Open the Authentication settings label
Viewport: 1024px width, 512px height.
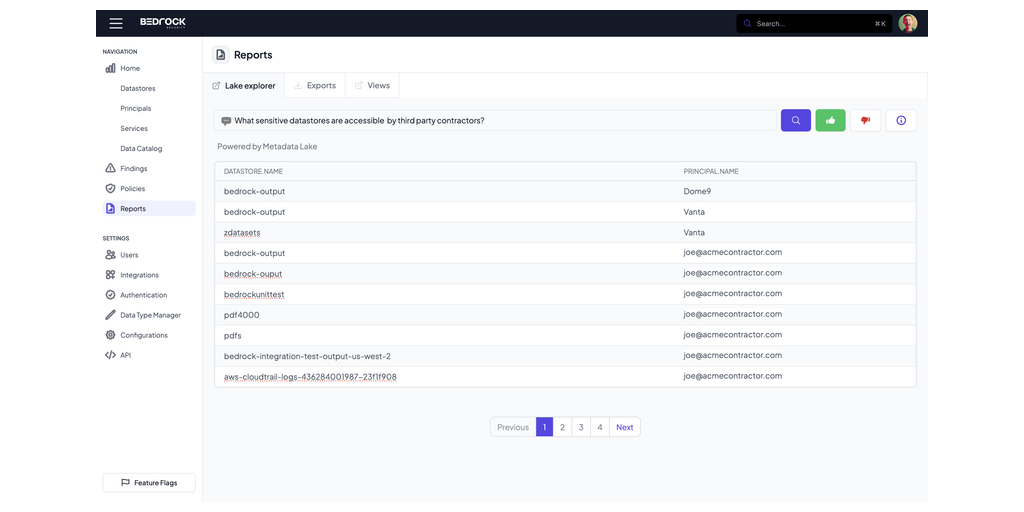tap(144, 295)
